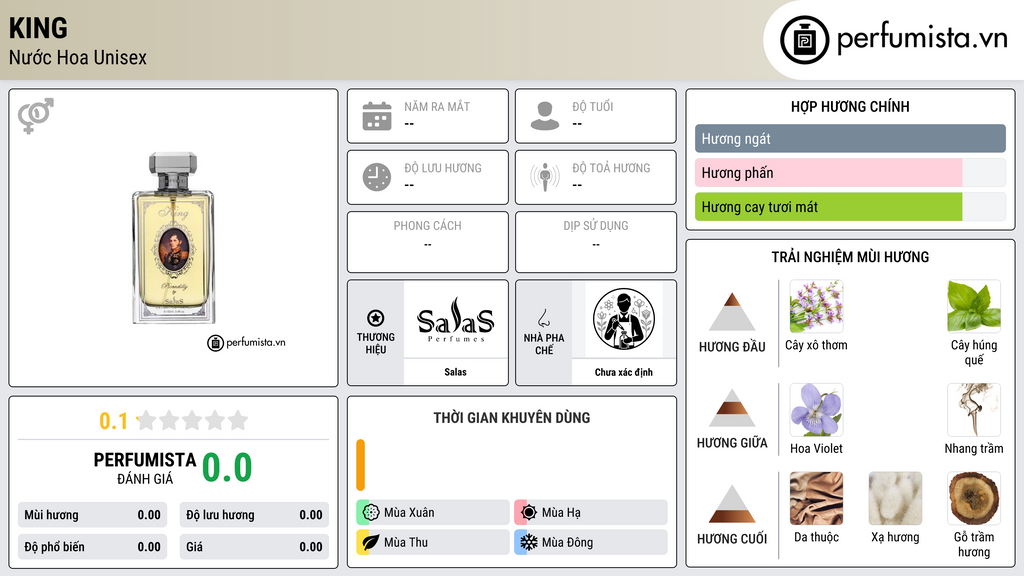
Task: Click the unisex gender symbol icon
Action: pyautogui.click(x=35, y=116)
